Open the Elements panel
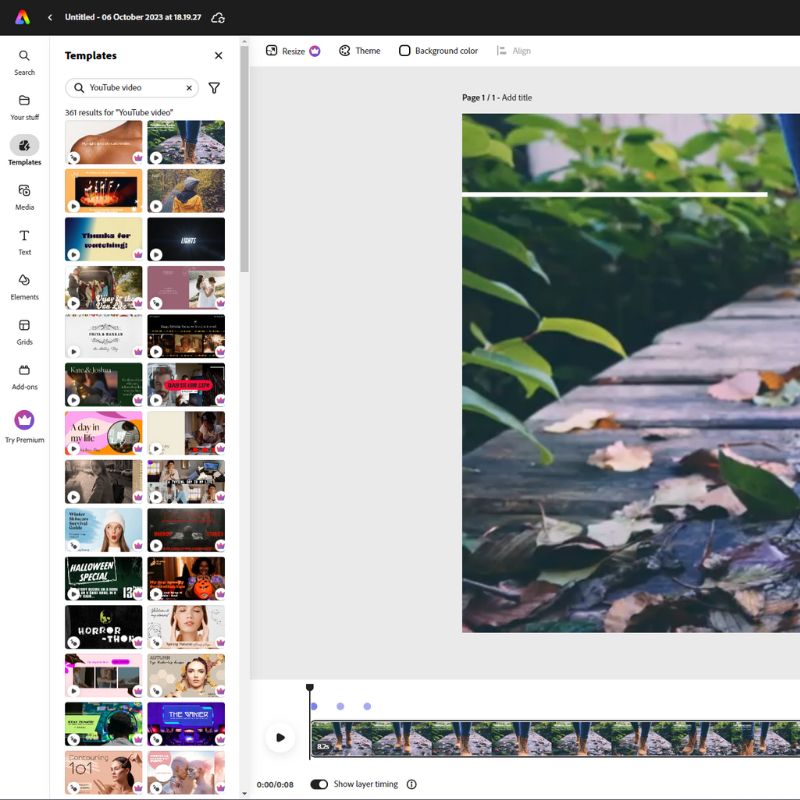Viewport: 800px width, 800px height. (x=24, y=287)
